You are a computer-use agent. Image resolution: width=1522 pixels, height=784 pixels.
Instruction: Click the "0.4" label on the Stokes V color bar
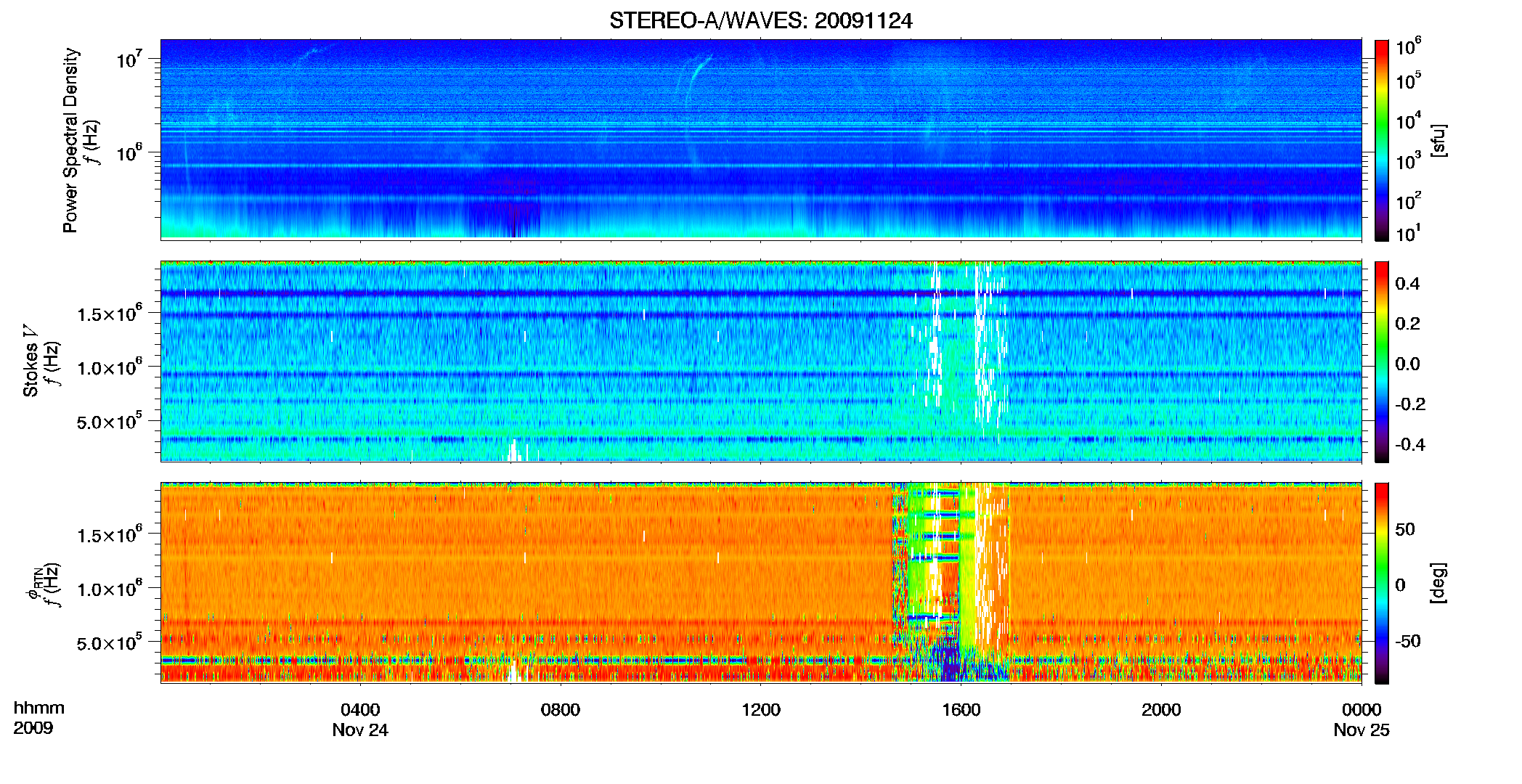(1407, 283)
